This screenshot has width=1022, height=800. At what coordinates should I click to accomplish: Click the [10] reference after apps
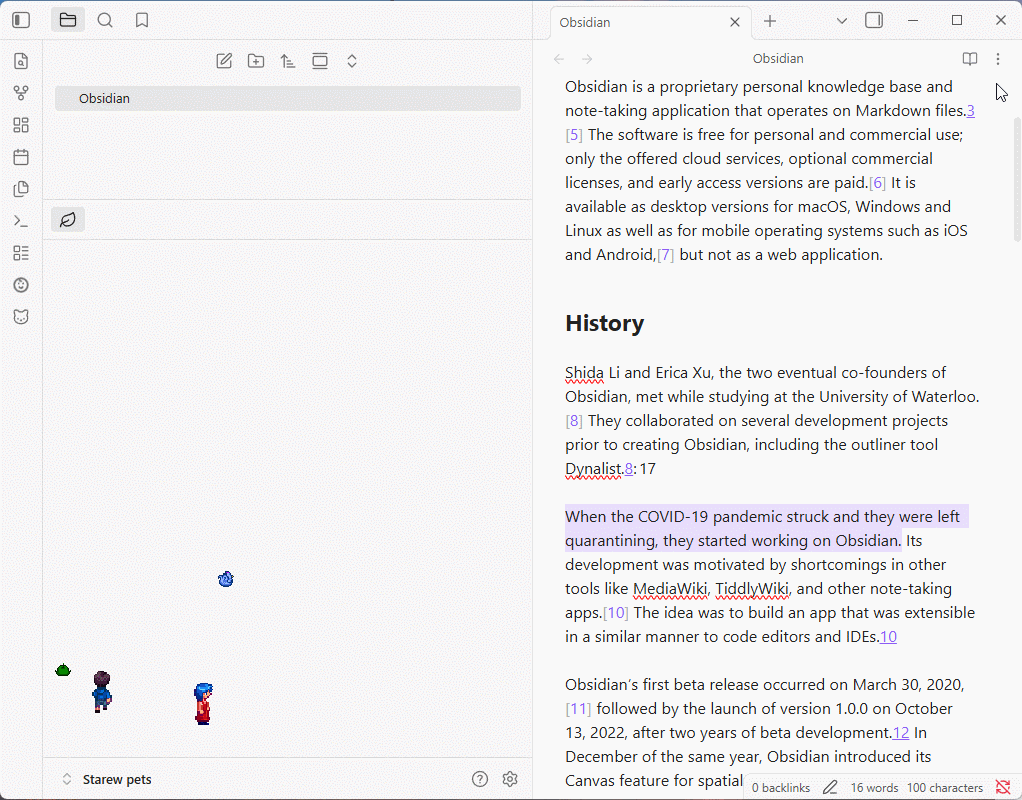pyautogui.click(x=616, y=613)
